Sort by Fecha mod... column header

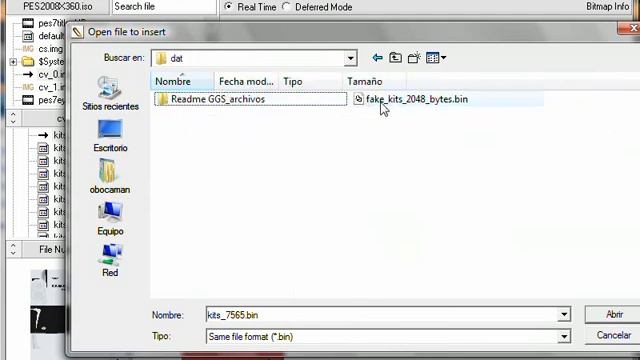coord(246,81)
